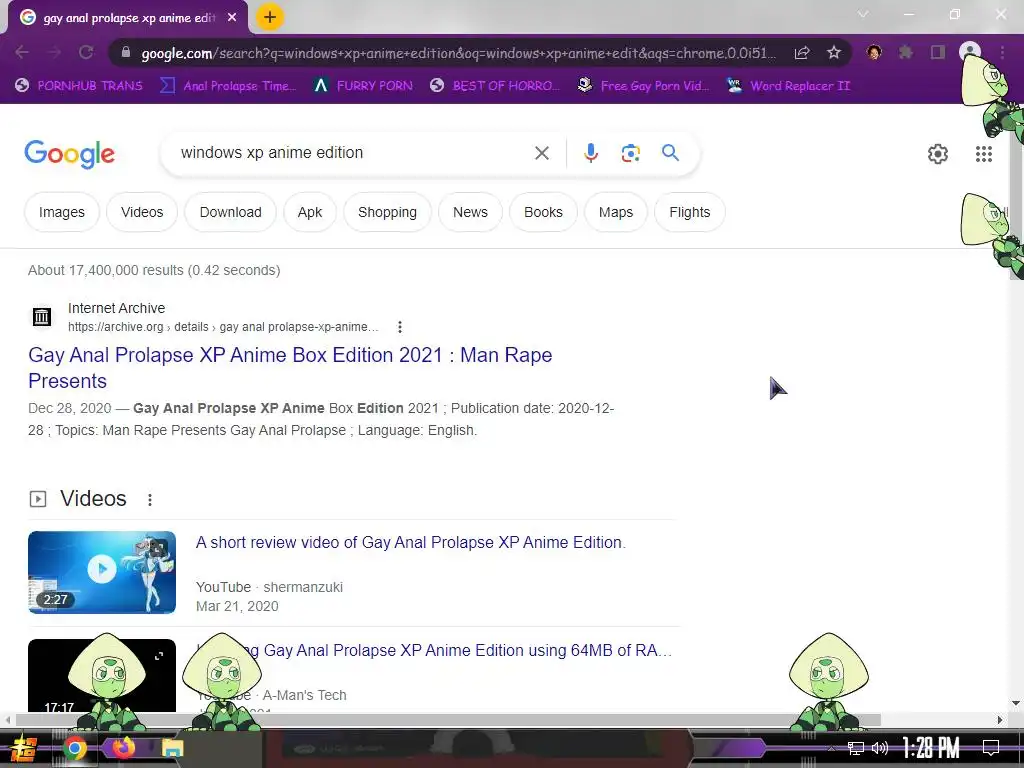
Task: Play the 17:17 video thumbnail
Action: 102,675
